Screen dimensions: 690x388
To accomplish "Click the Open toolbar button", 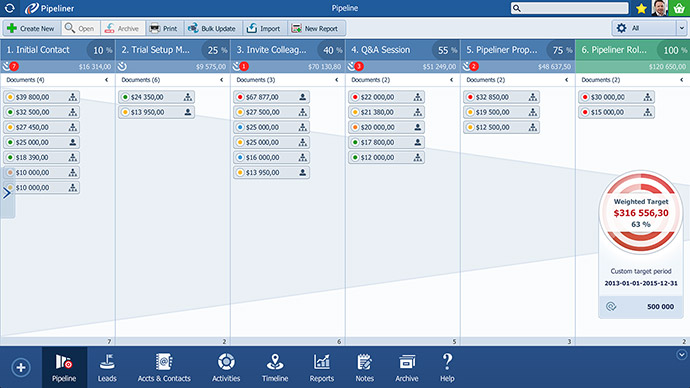I will pos(80,29).
